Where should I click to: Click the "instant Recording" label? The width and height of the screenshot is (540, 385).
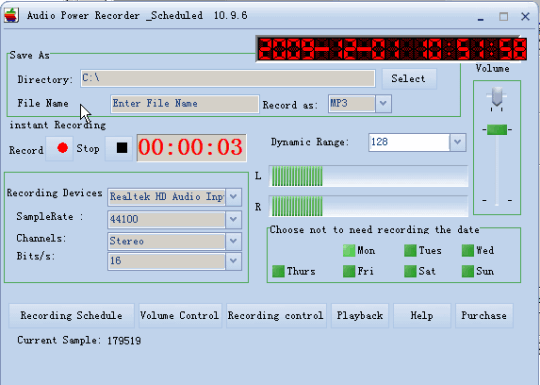(58, 125)
